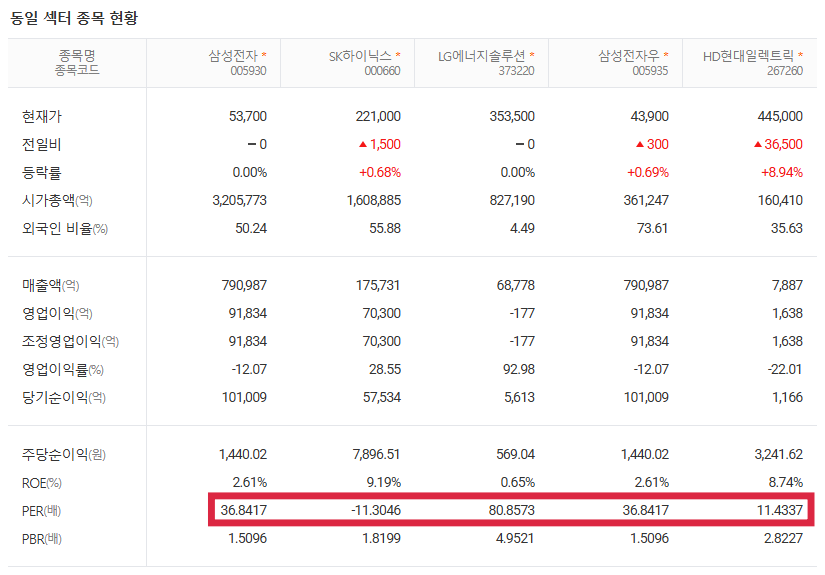This screenshot has height=575, width=825.
Task: Click the 매출액(억) row label
Action: point(51,285)
